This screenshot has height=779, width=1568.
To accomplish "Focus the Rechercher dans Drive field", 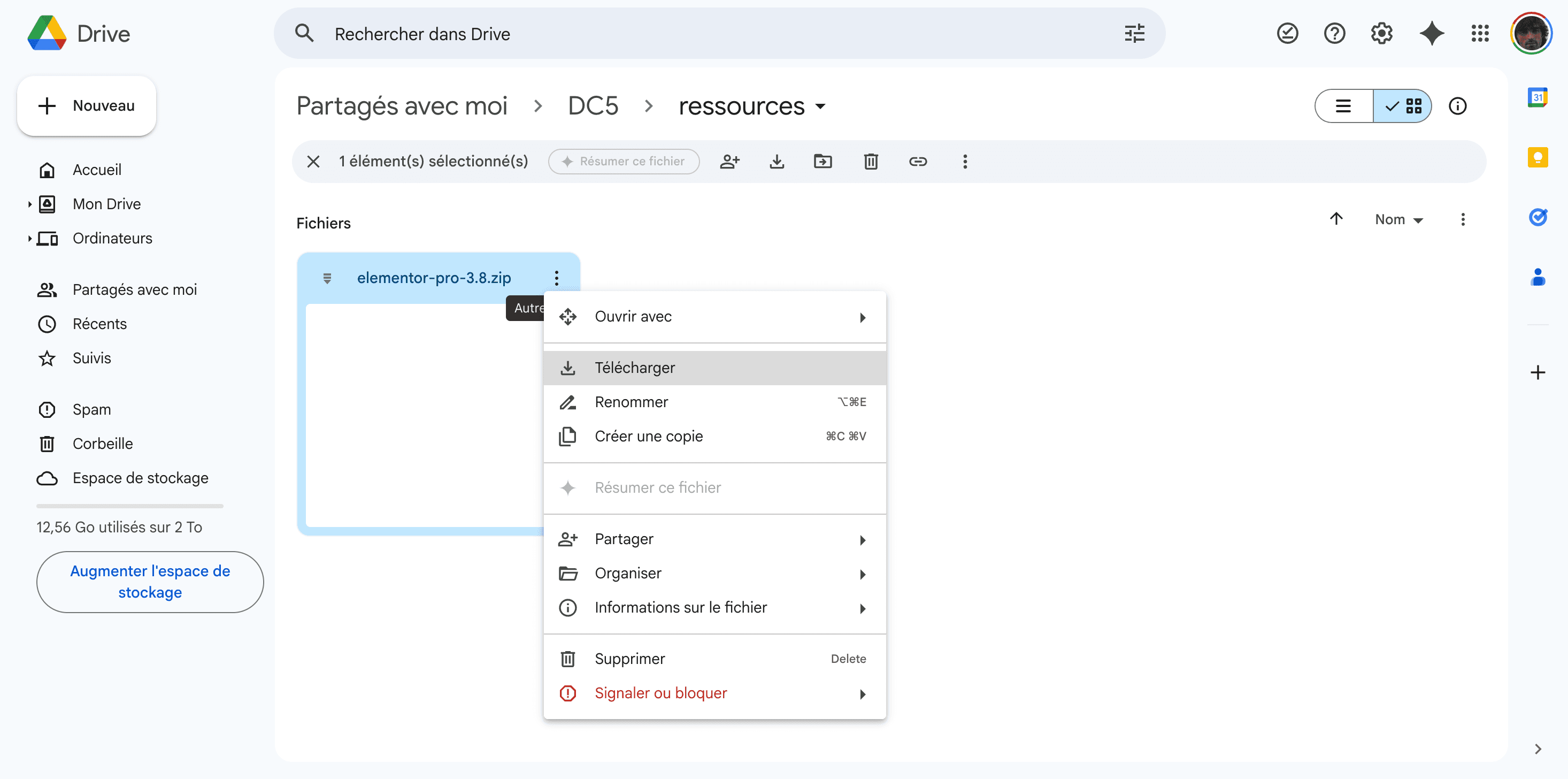I will point(718,34).
